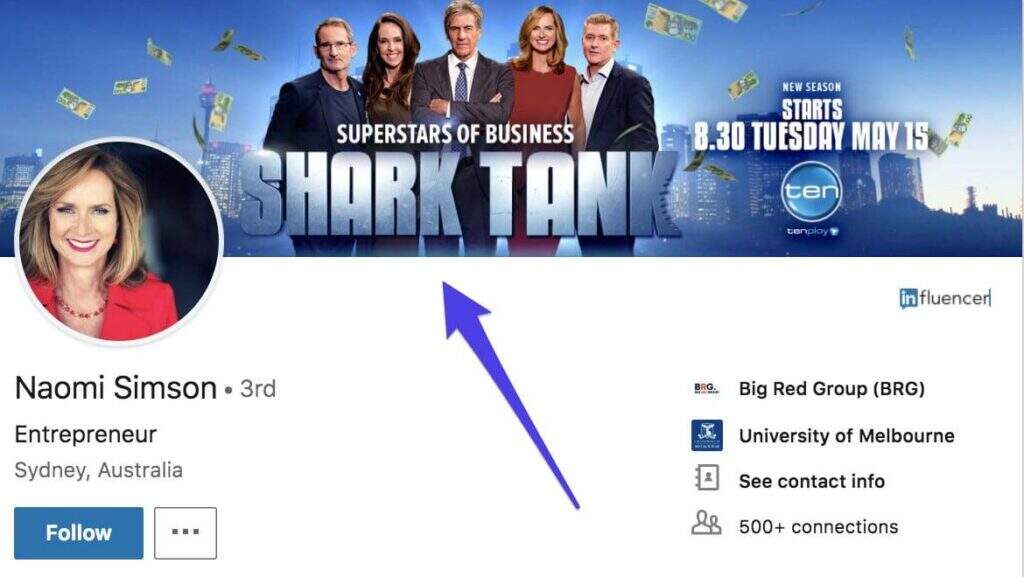1024x577 pixels.
Task: Click the 500+ connections text
Action: (x=818, y=527)
